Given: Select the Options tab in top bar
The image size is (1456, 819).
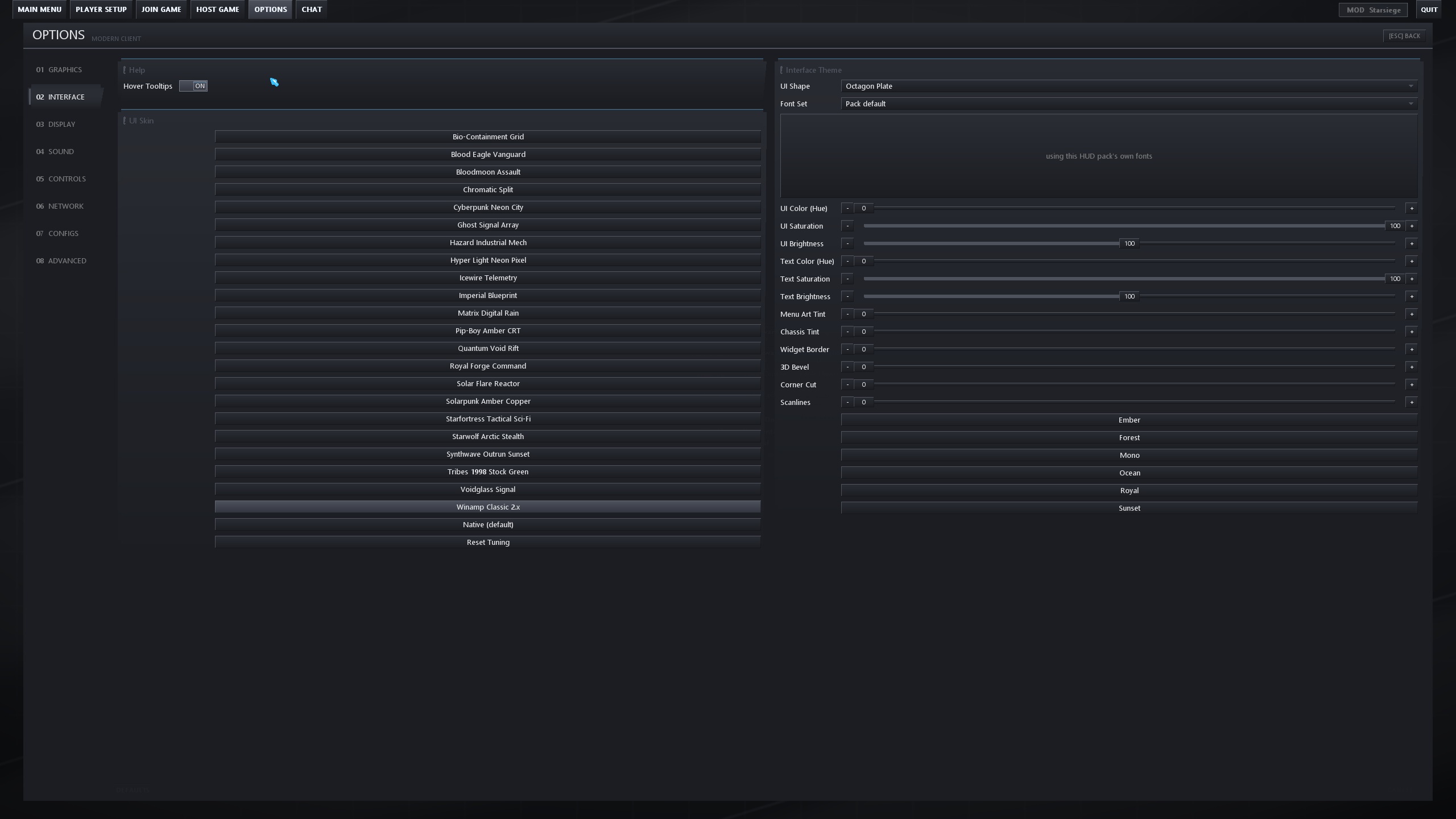Looking at the screenshot, I should click(x=270, y=9).
